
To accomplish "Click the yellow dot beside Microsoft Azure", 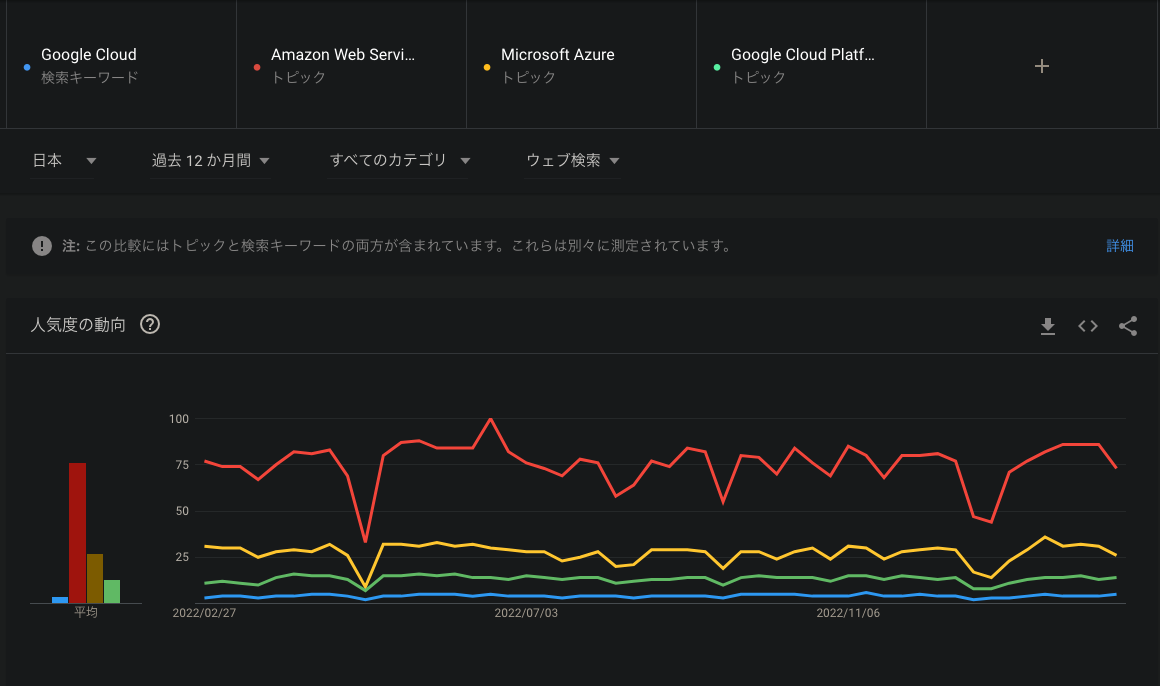I will point(487,67).
